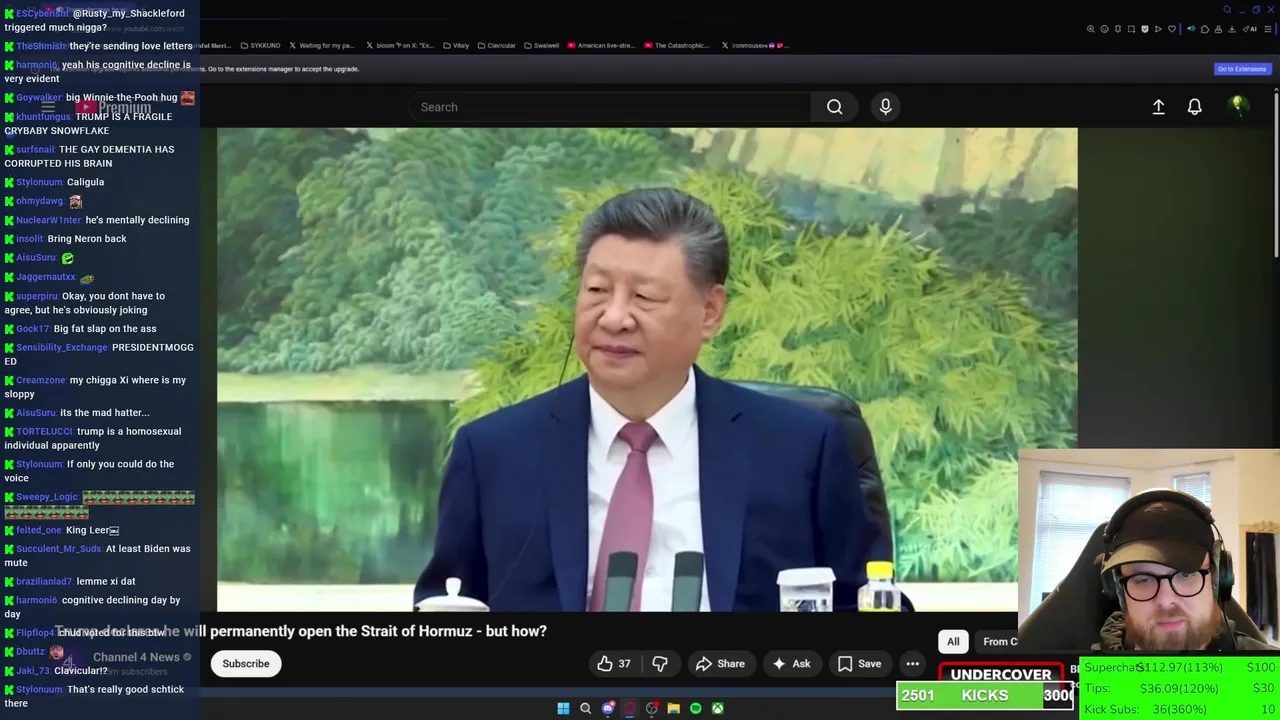The image size is (1280, 720).
Task: Click the Ask button under video
Action: point(791,664)
